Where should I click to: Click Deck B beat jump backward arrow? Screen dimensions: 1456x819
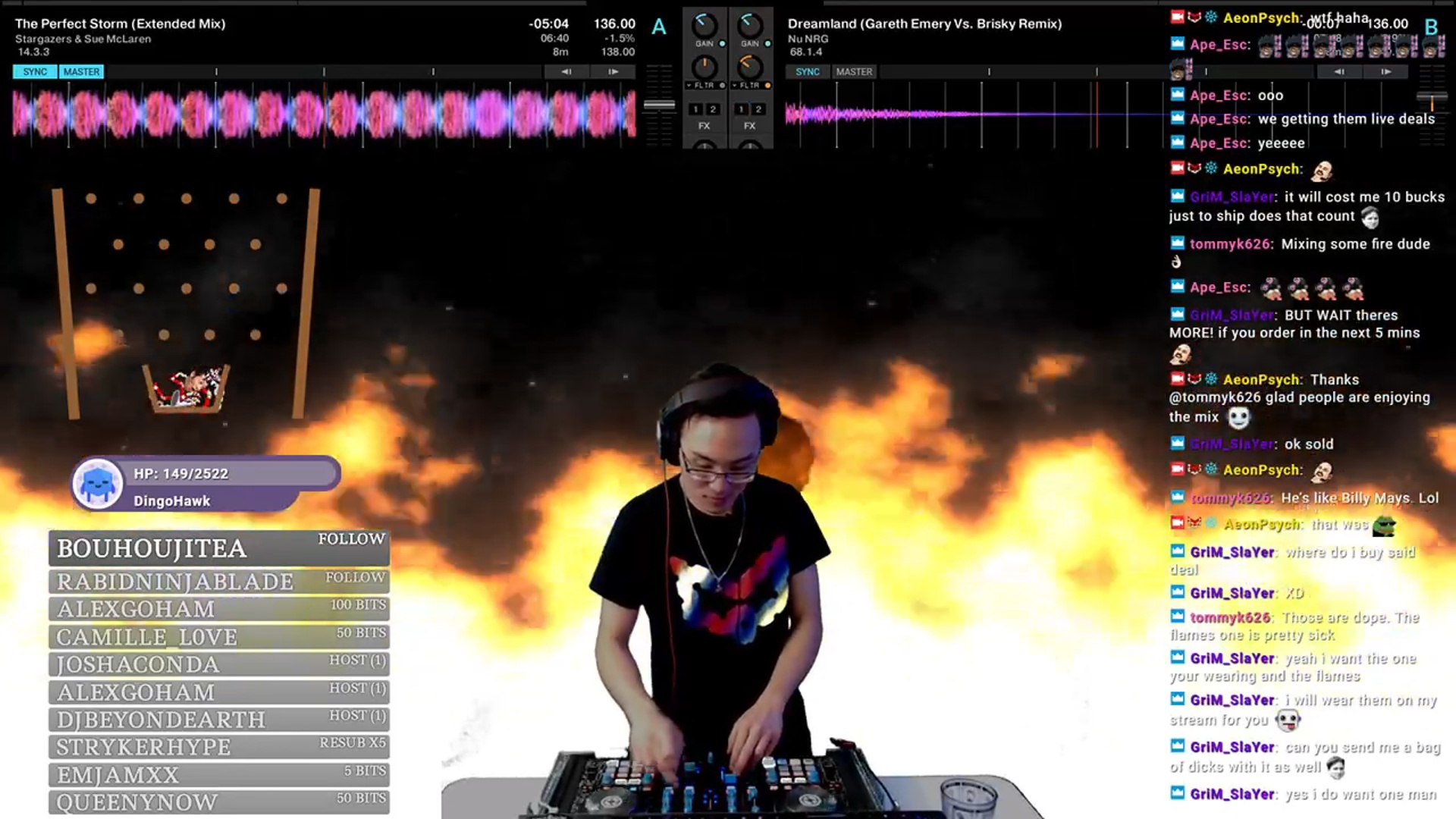tap(1339, 71)
